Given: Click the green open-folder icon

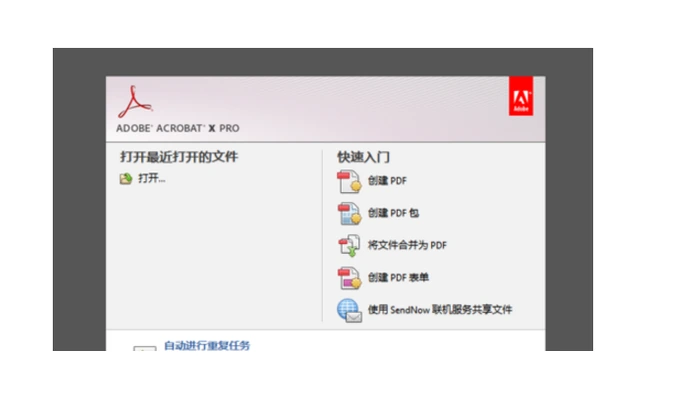Looking at the screenshot, I should [x=126, y=179].
